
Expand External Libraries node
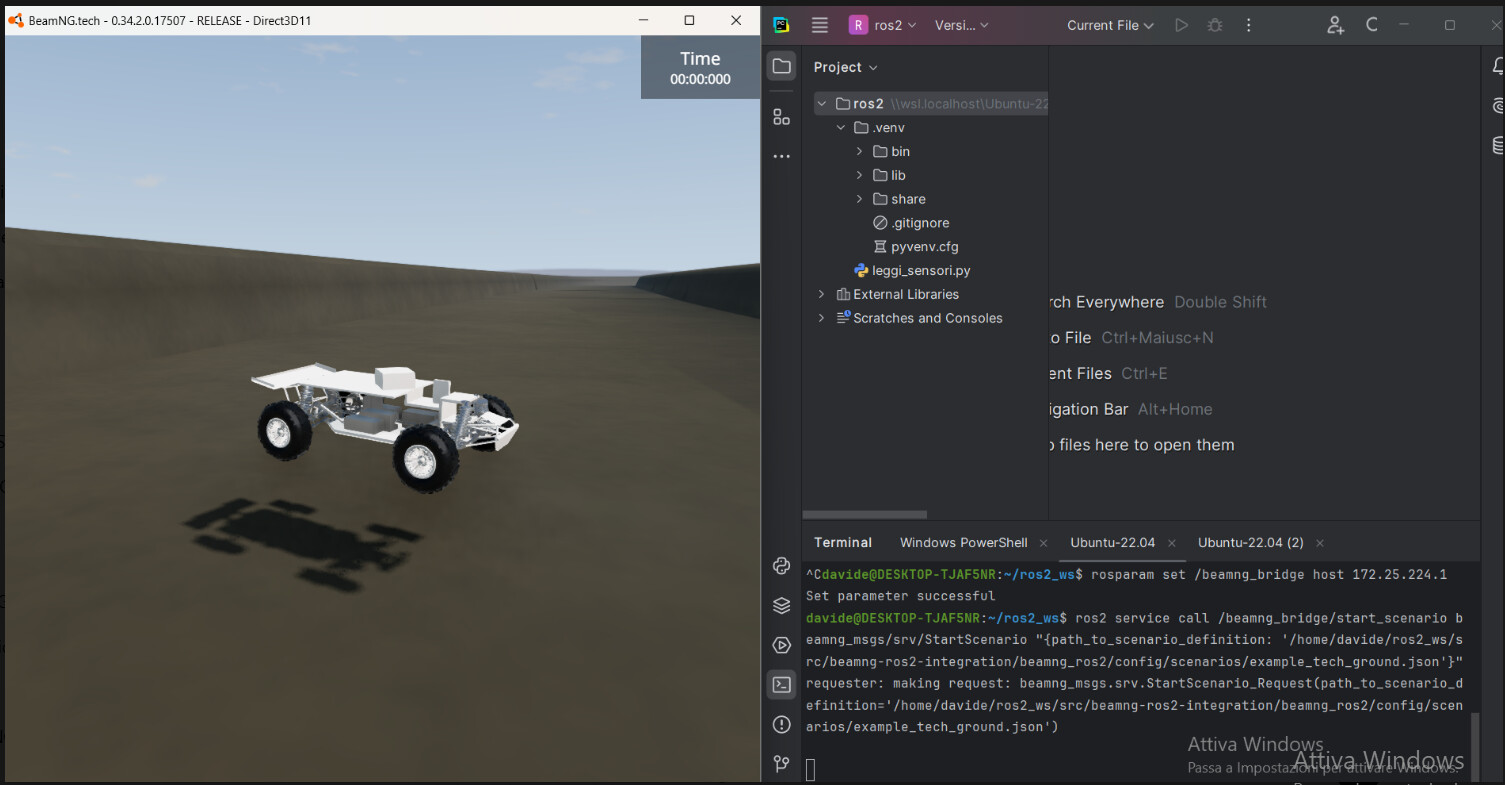point(822,294)
